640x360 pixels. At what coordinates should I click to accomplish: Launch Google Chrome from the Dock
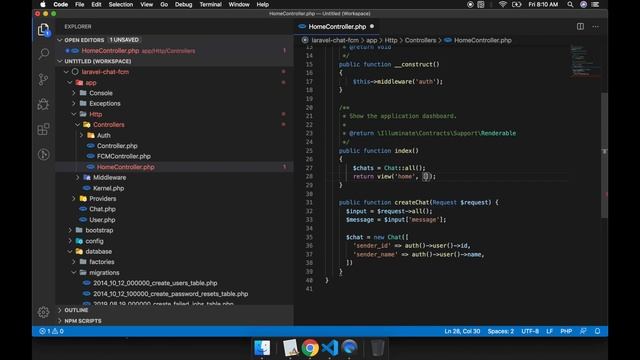click(310, 348)
